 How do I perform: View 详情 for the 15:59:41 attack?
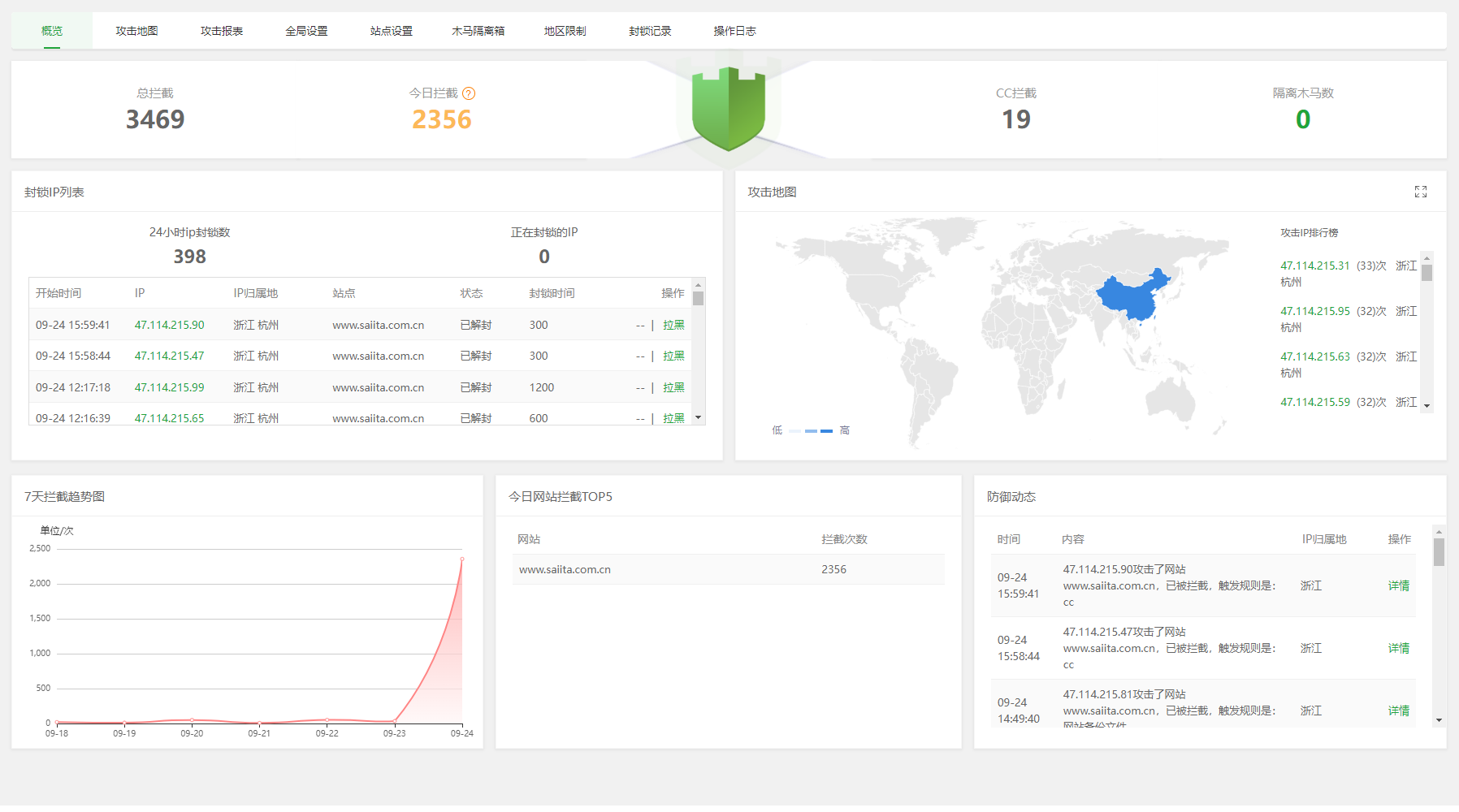[x=1398, y=585]
